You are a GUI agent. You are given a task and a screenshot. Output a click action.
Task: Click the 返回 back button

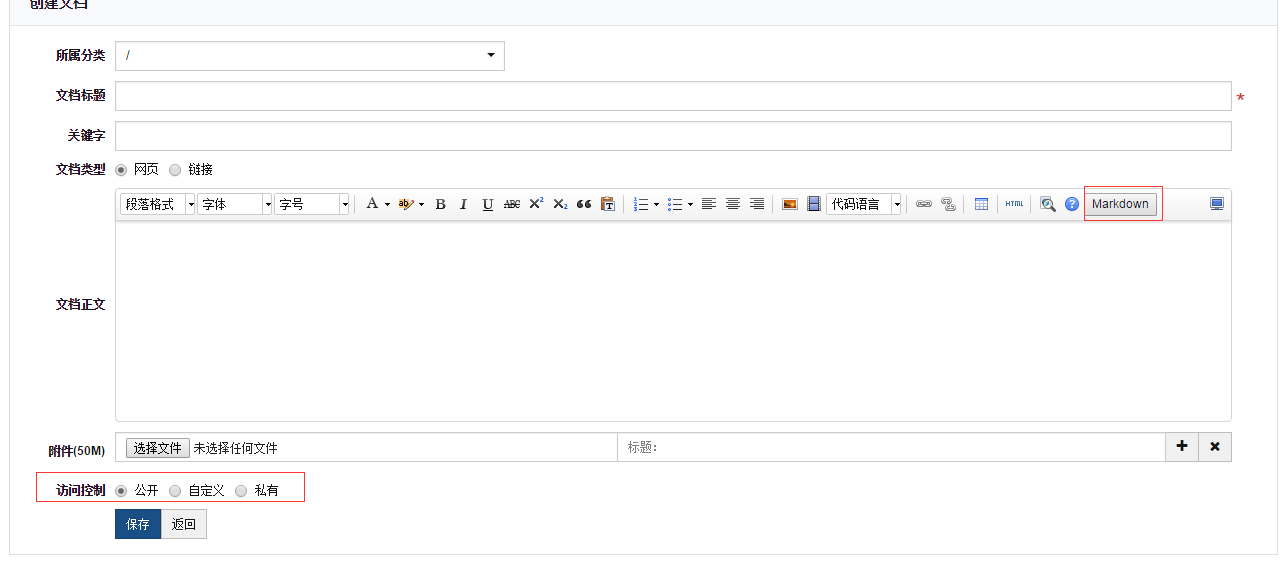pyautogui.click(x=184, y=524)
